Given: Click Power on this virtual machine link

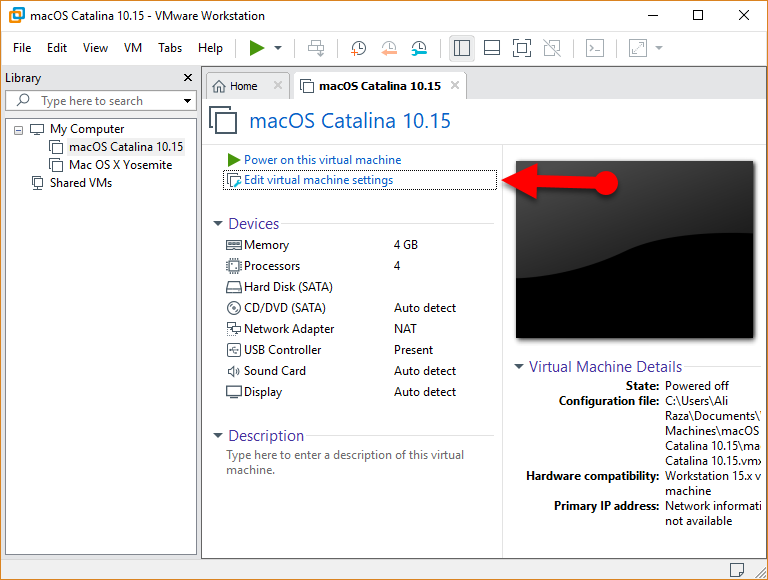Looking at the screenshot, I should pyautogui.click(x=322, y=160).
